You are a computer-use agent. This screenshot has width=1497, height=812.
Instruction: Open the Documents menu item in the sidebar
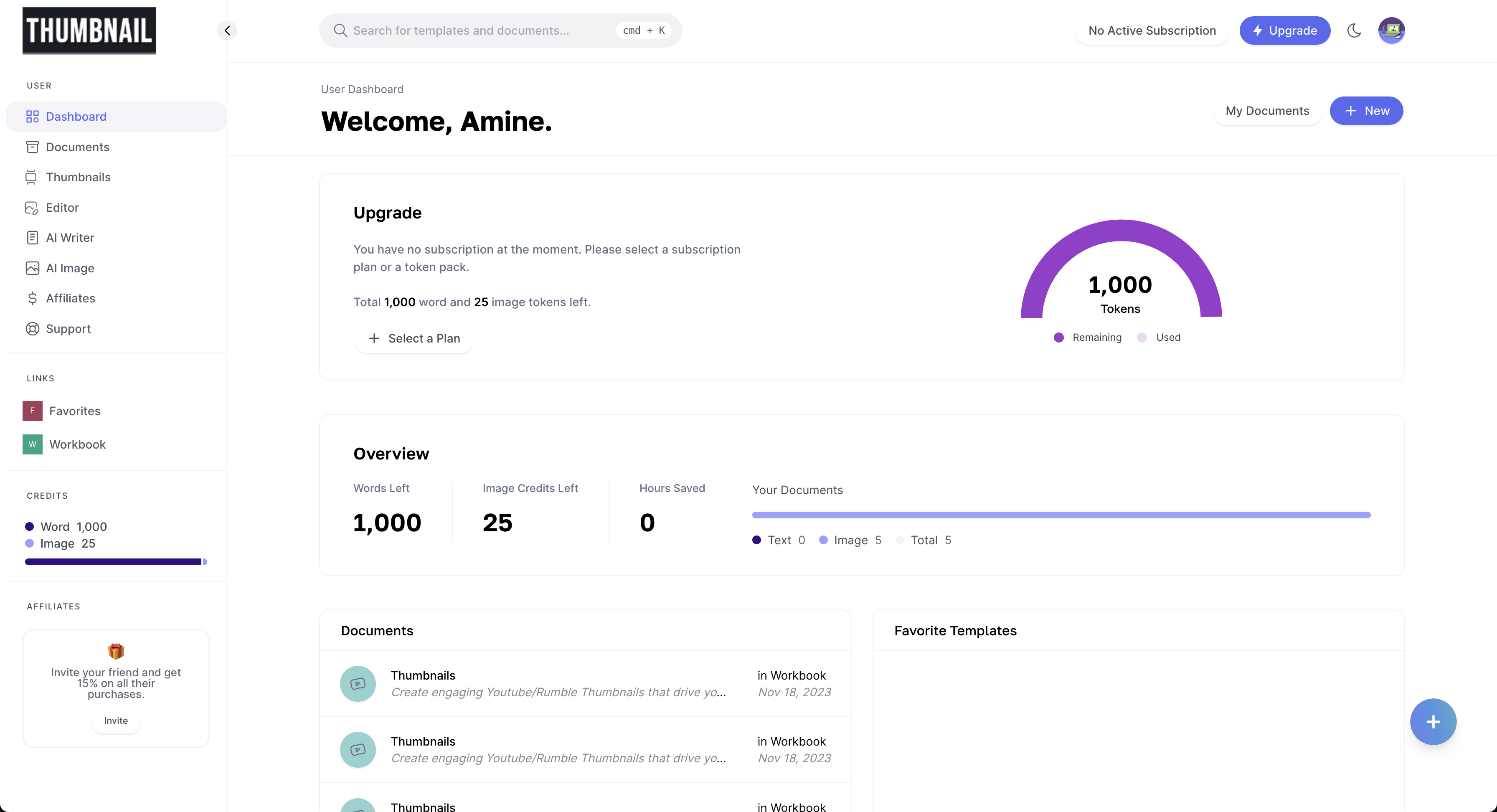(x=77, y=147)
